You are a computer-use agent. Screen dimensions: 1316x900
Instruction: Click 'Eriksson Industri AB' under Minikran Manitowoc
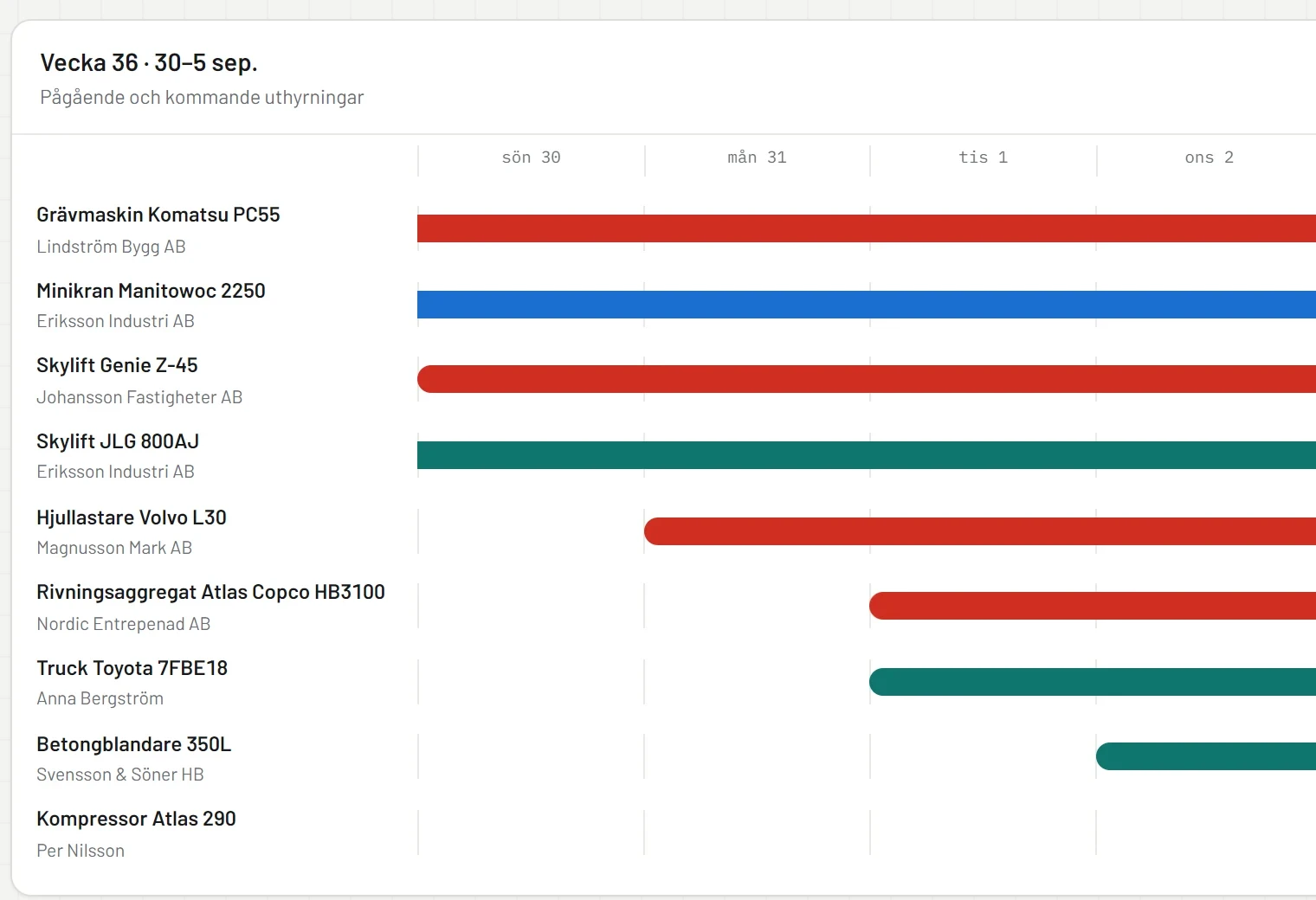[115, 321]
